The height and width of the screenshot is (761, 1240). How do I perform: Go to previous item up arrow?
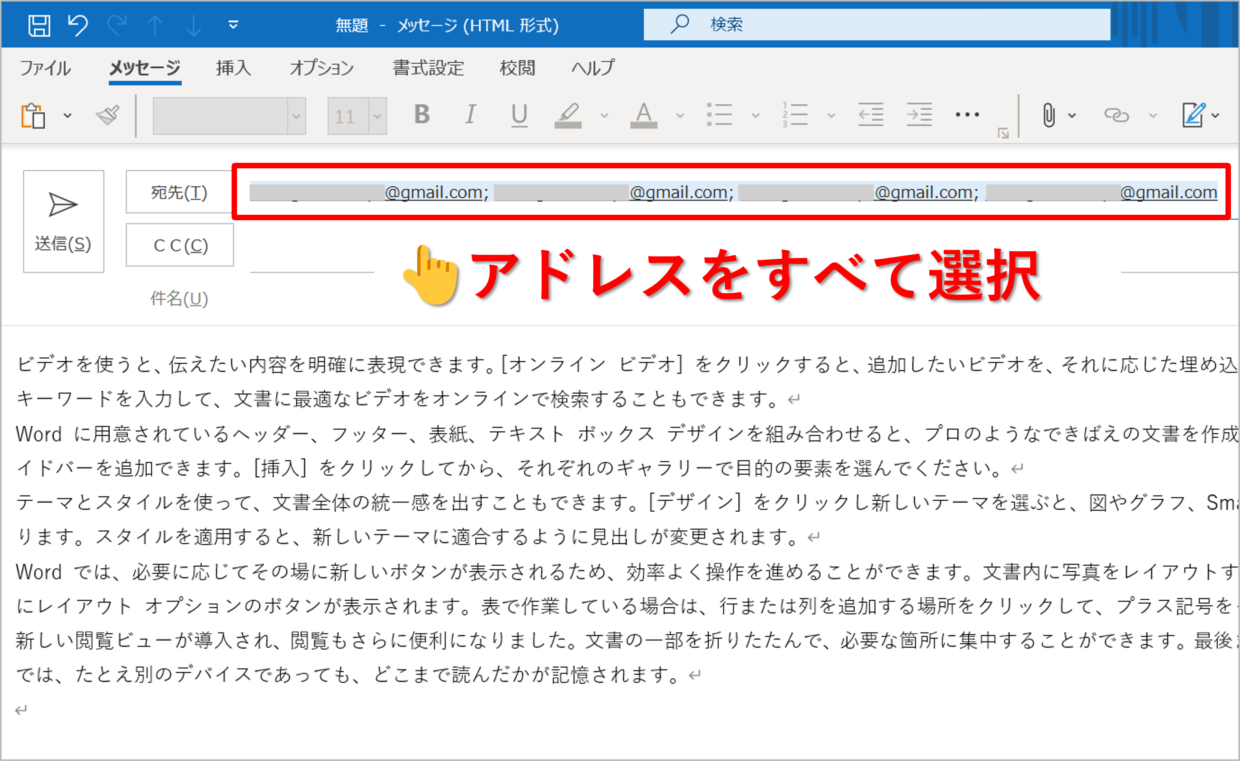tap(155, 25)
